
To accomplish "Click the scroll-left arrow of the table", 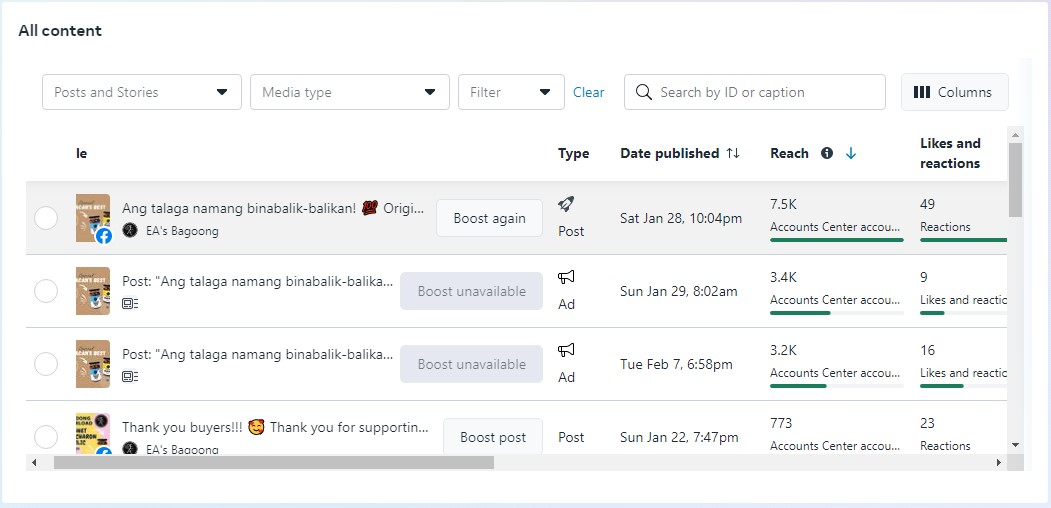I will click(x=34, y=462).
